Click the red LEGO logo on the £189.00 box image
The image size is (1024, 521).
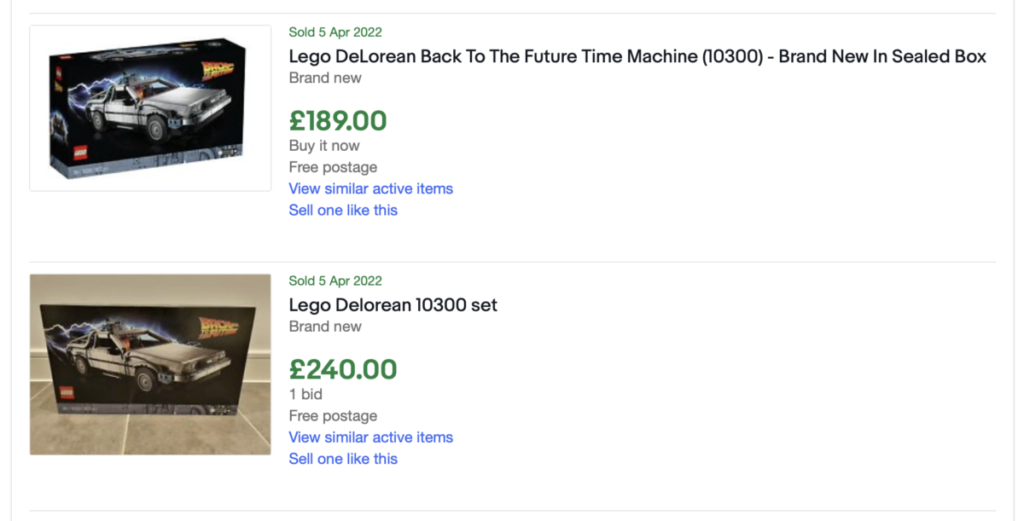[x=80, y=152]
